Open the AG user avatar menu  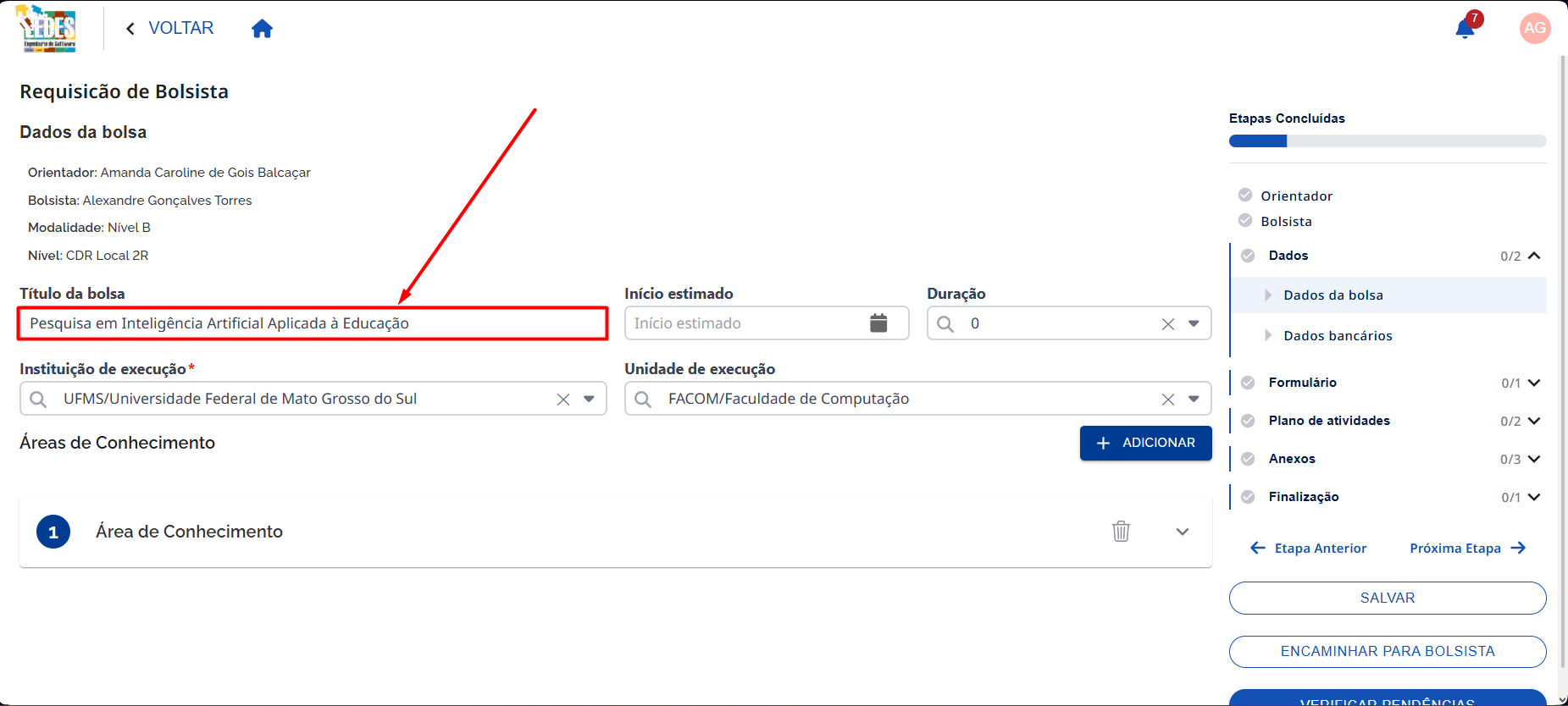point(1535,28)
